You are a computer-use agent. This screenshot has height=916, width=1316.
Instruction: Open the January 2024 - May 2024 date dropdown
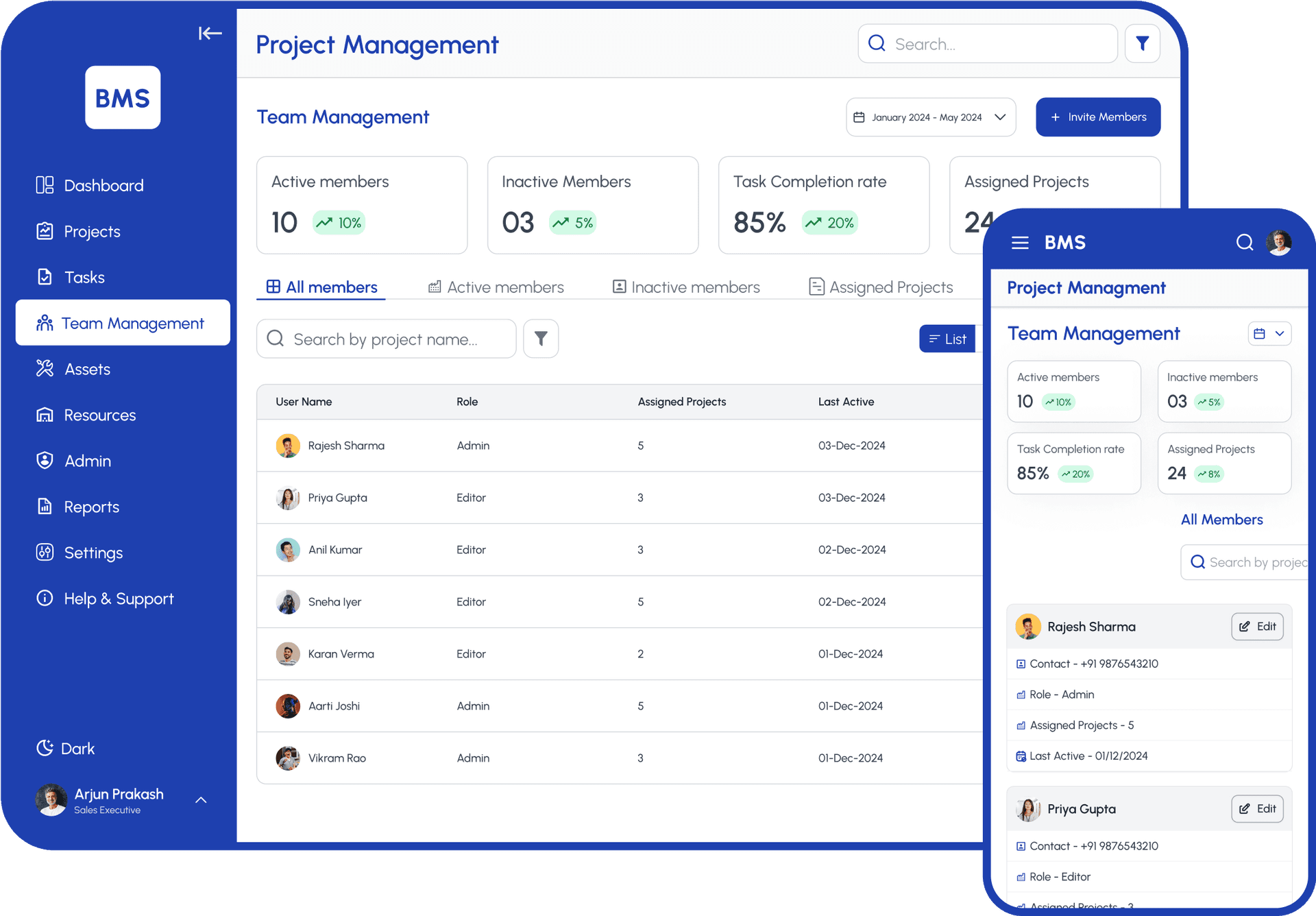coord(930,117)
